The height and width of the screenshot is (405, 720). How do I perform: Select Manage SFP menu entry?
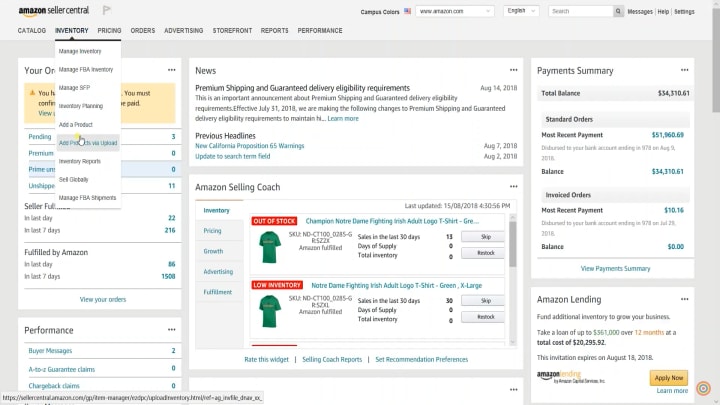(x=74, y=88)
